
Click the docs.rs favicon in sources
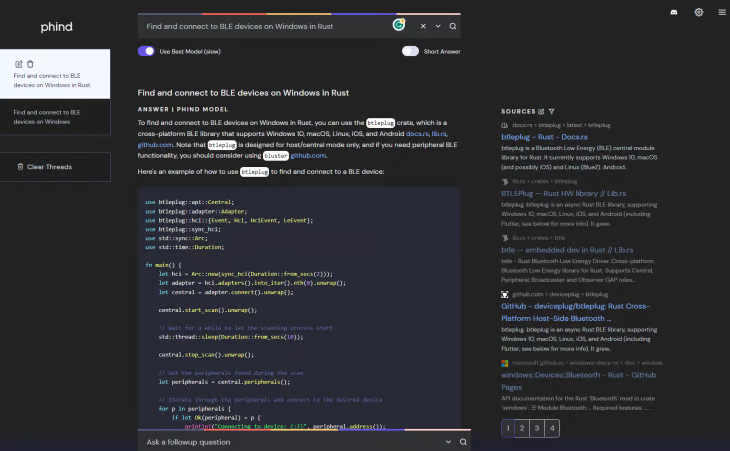(x=505, y=125)
